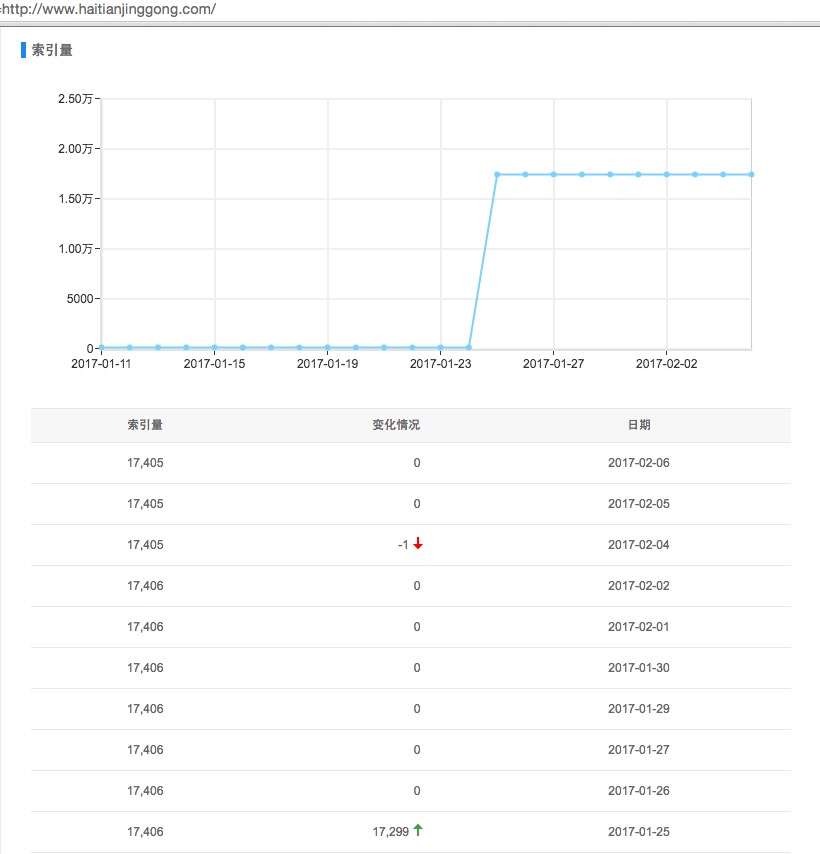The image size is (820, 854).
Task: Click the 2017-01-23 x-axis label
Action: click(440, 364)
